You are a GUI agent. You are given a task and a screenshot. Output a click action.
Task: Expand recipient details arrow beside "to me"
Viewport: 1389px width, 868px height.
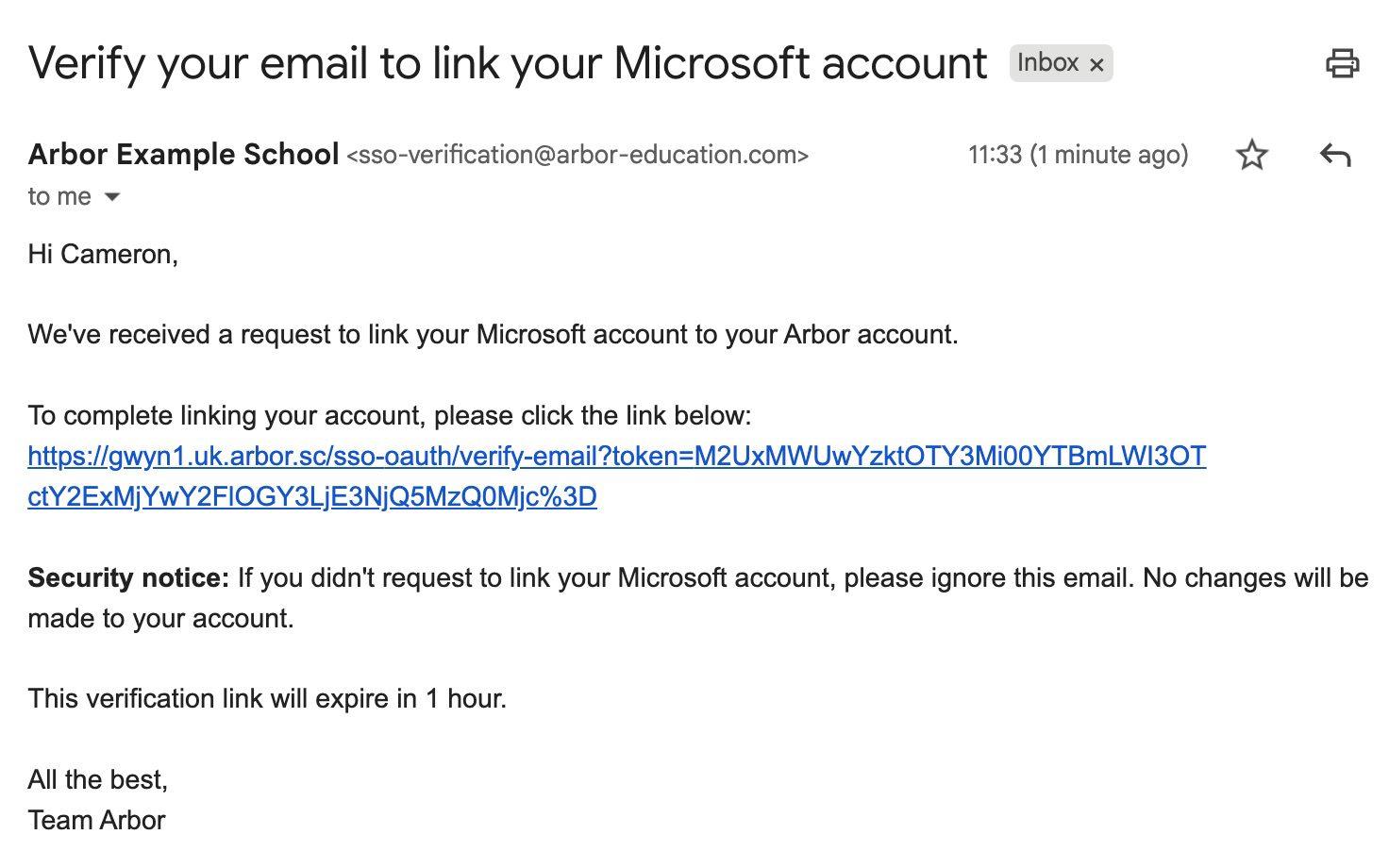[112, 197]
